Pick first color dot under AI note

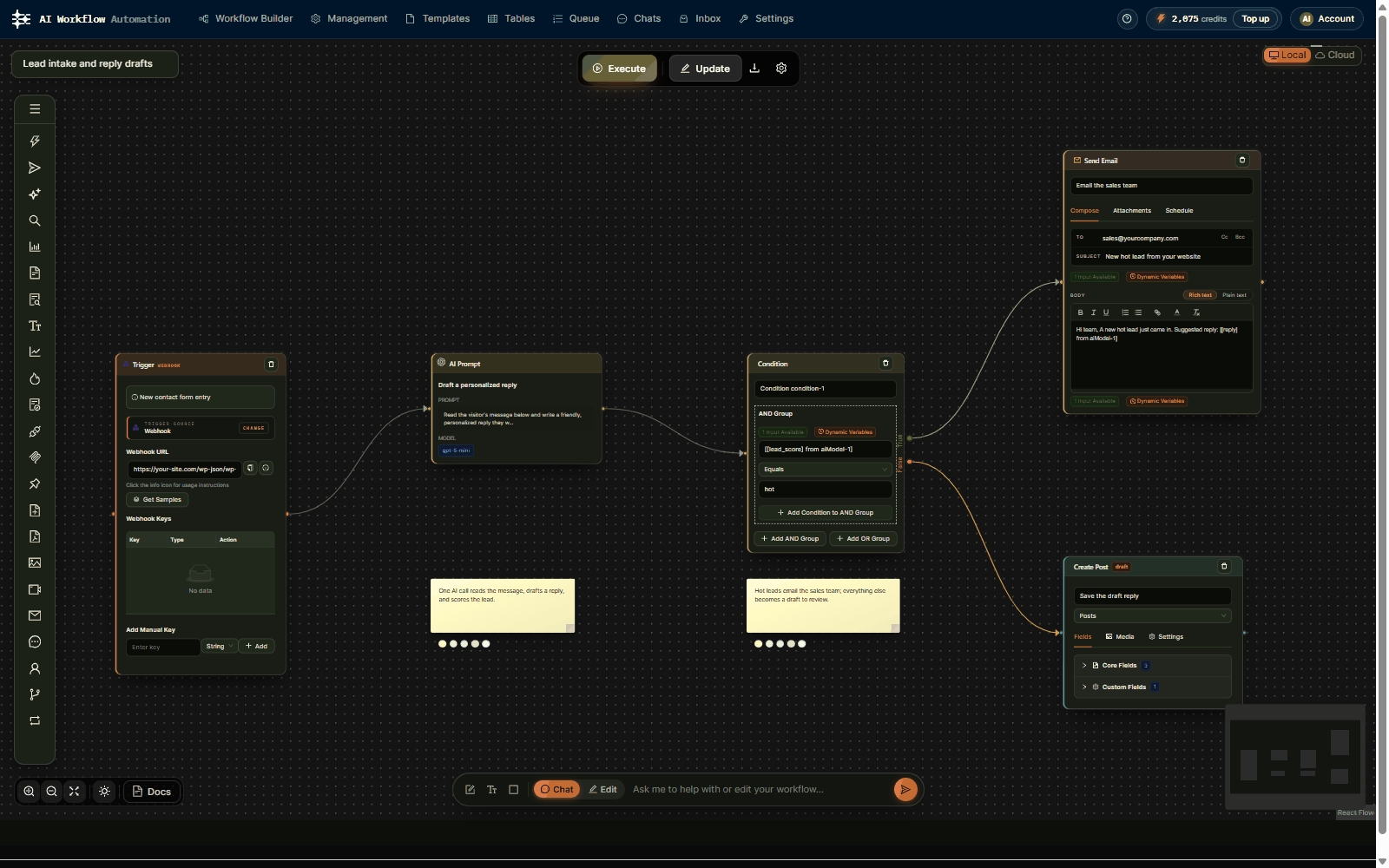pos(443,643)
